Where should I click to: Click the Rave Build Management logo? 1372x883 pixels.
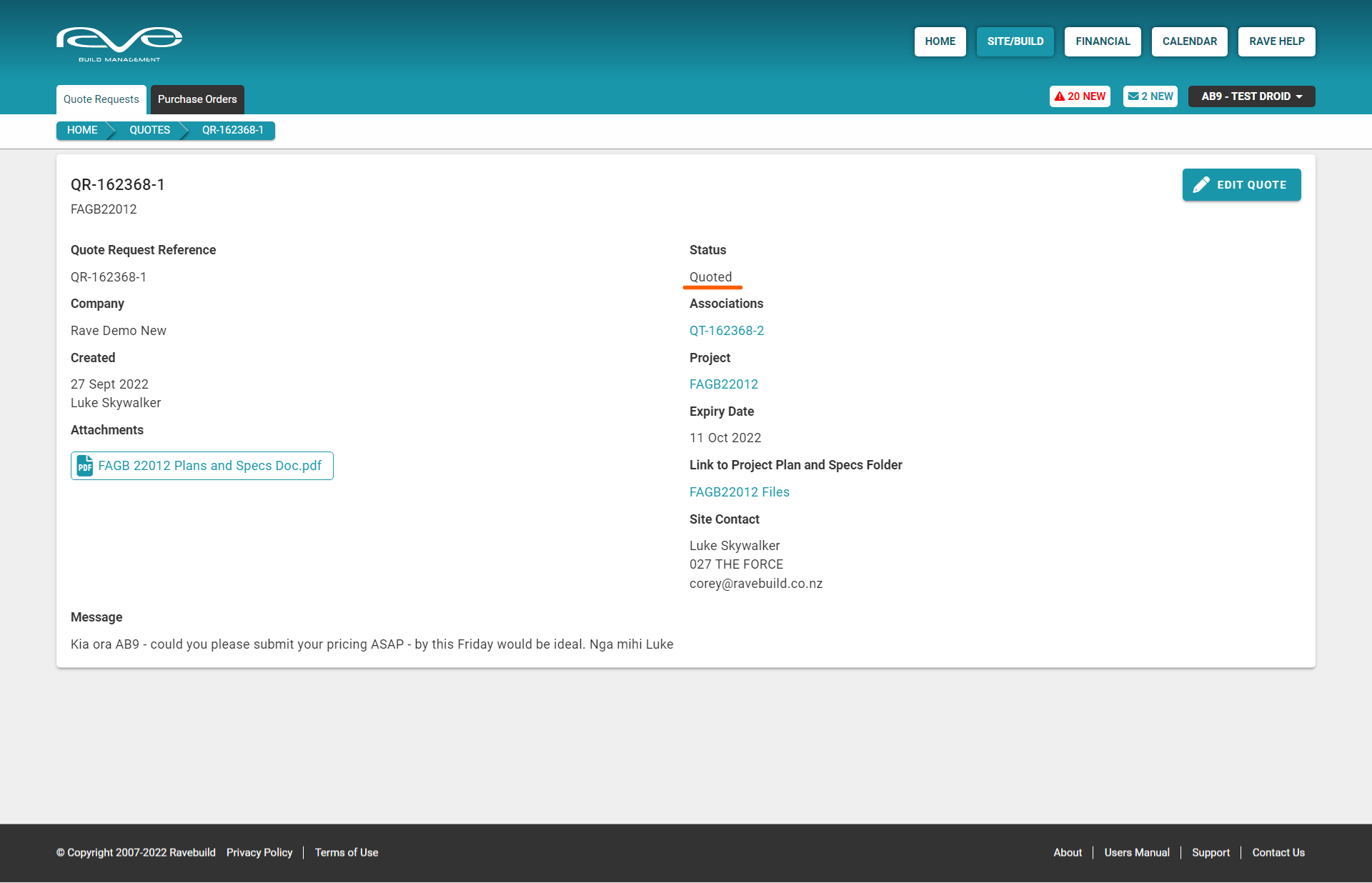click(119, 44)
